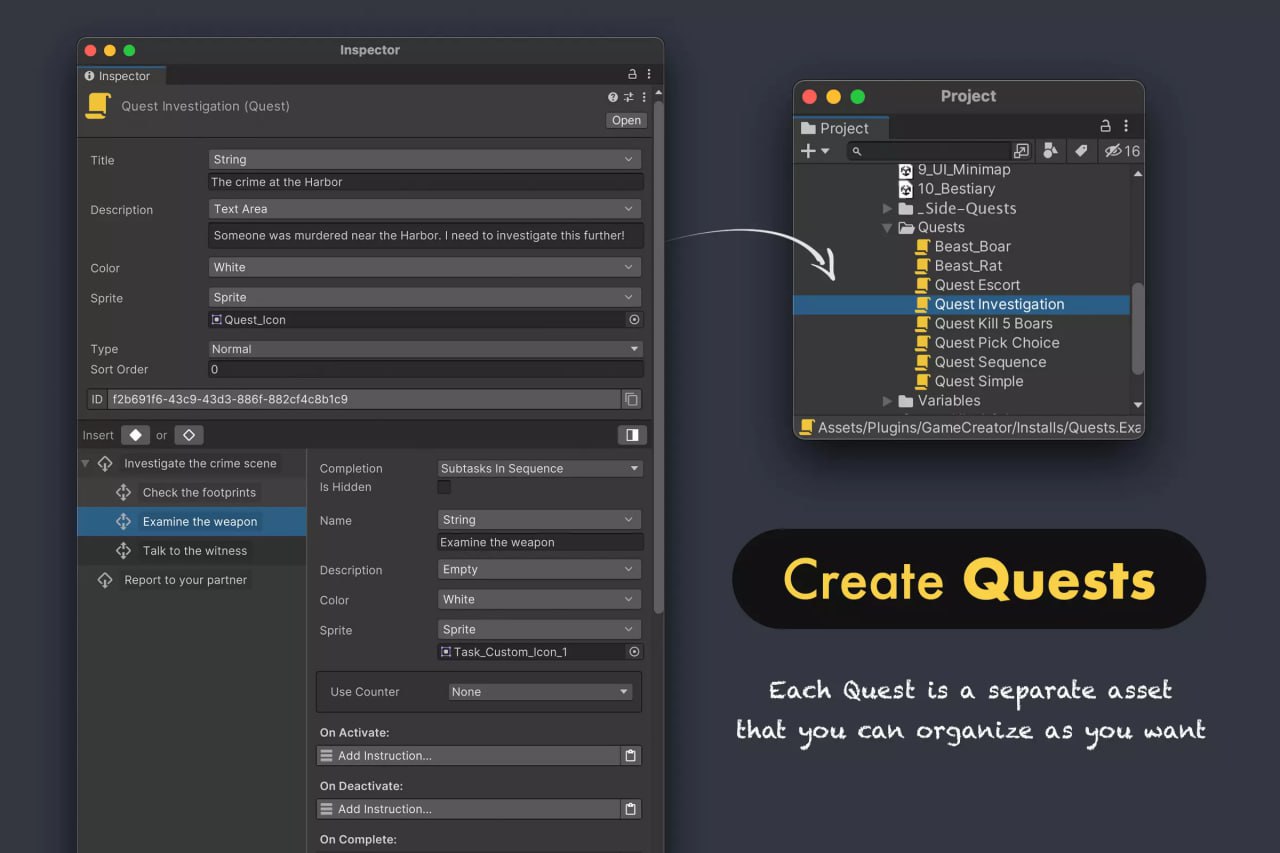Open the White color field under Color
Viewport: 1280px width, 853px height.
pos(425,267)
